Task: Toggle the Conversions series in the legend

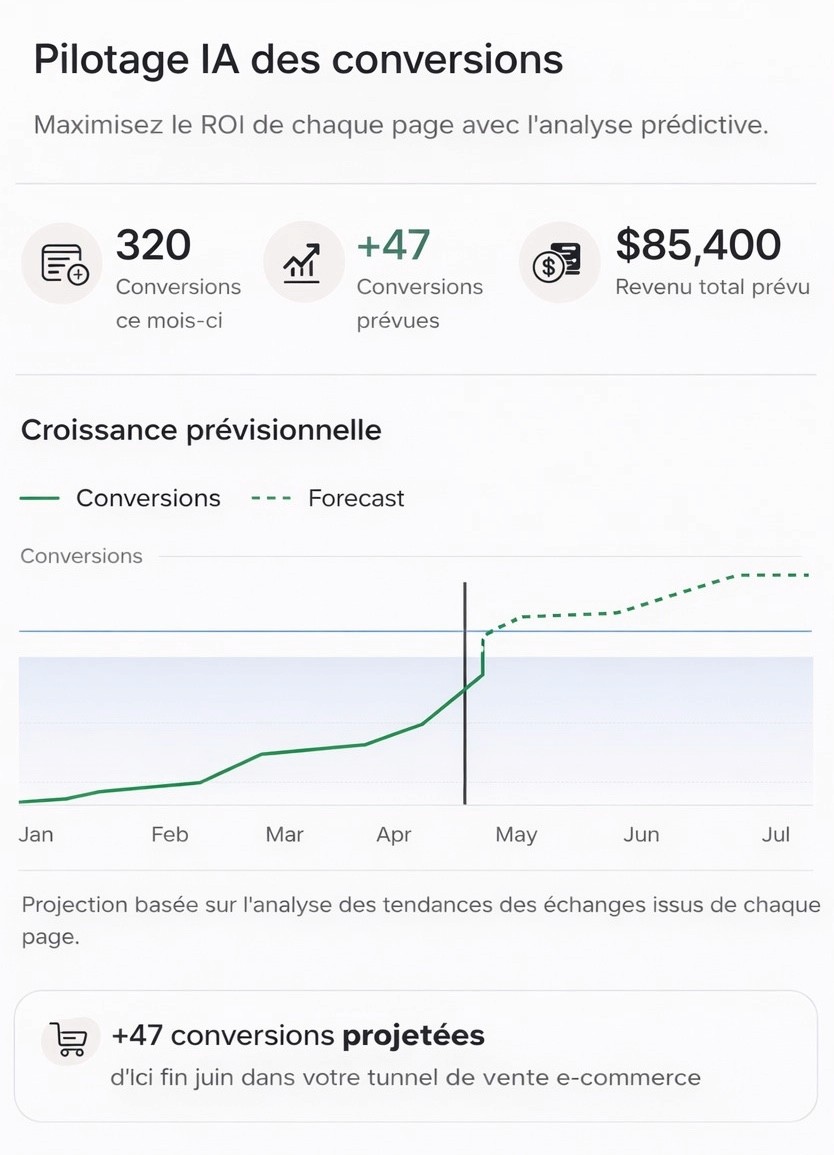Action: pos(120,498)
